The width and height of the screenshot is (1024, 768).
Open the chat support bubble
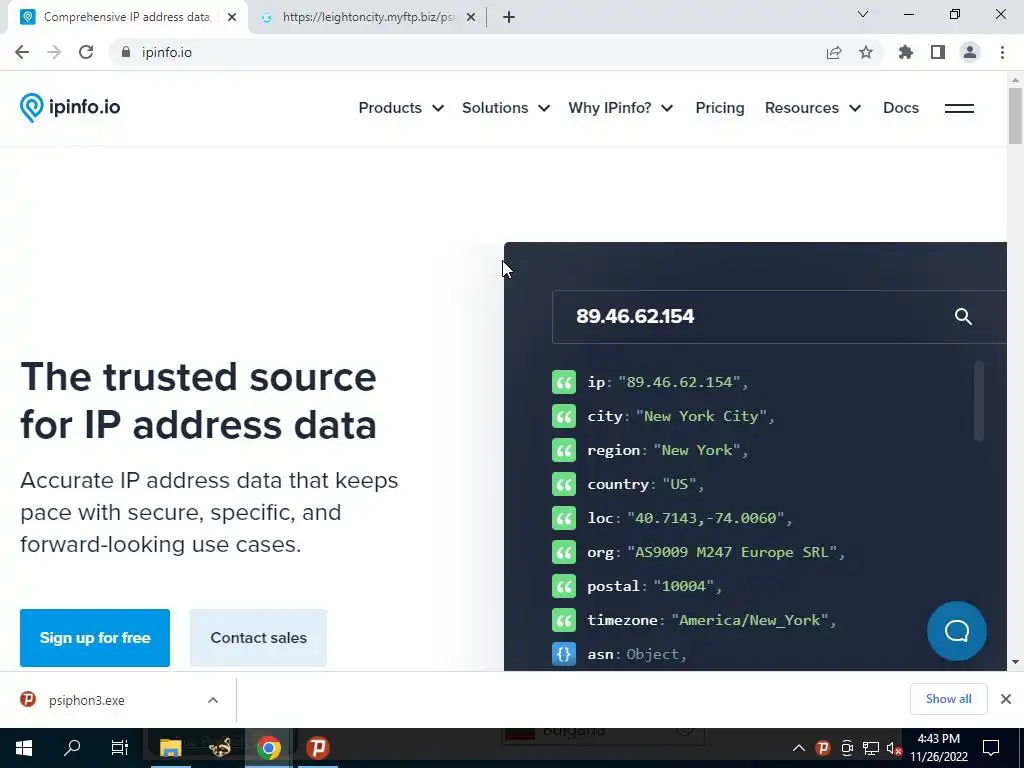click(x=957, y=631)
